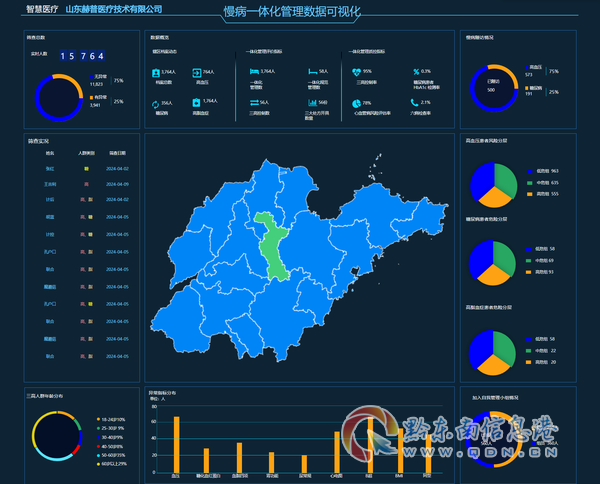This screenshot has width=600, height=484.
Task: Click the swap arrows icon beside 56人
Action: (254, 103)
